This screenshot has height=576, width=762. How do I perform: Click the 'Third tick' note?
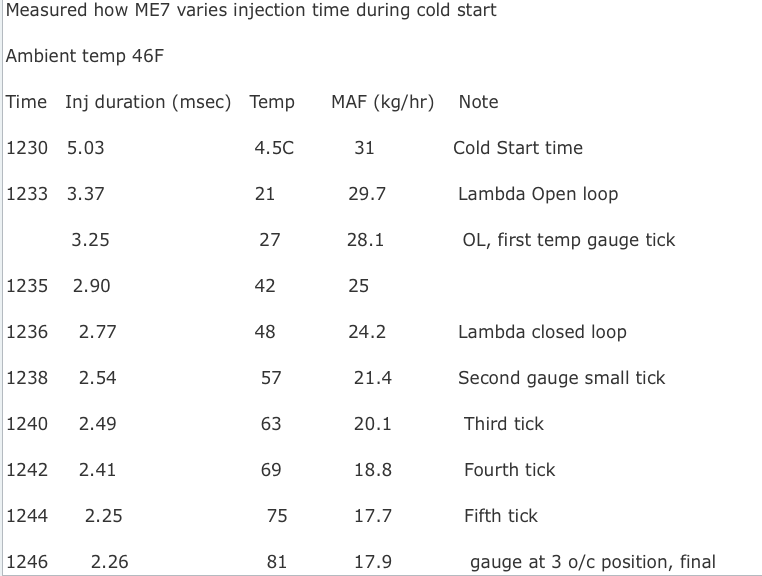pos(503,424)
